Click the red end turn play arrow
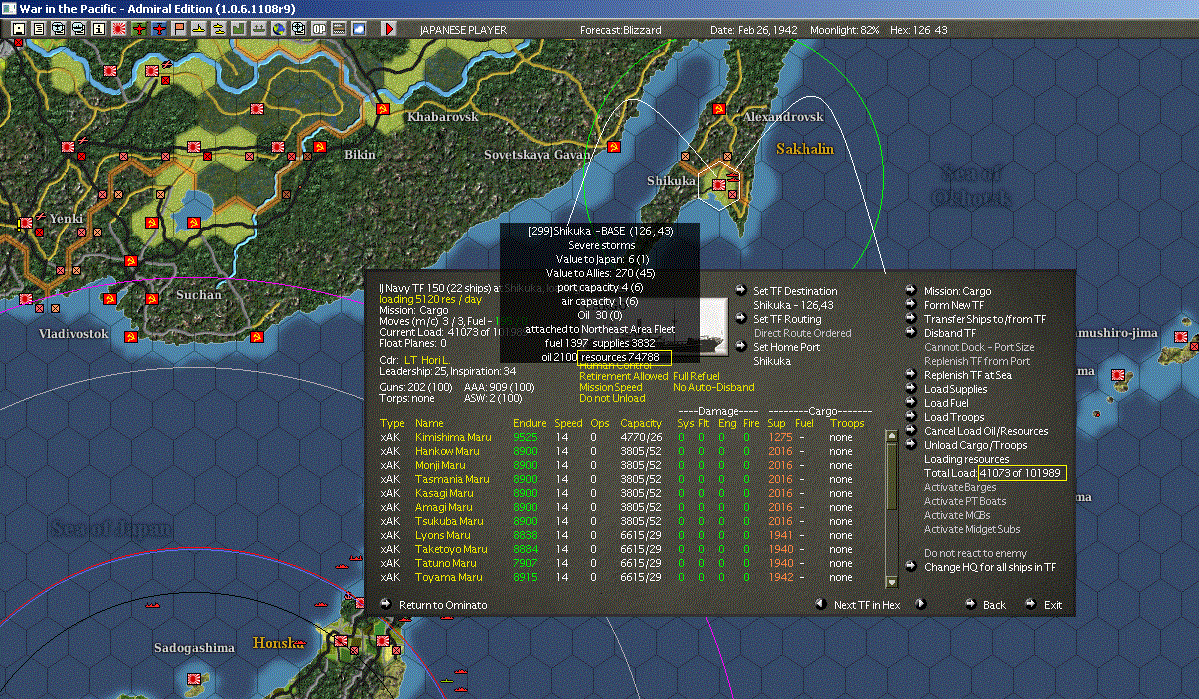This screenshot has width=1199, height=699. (388, 29)
